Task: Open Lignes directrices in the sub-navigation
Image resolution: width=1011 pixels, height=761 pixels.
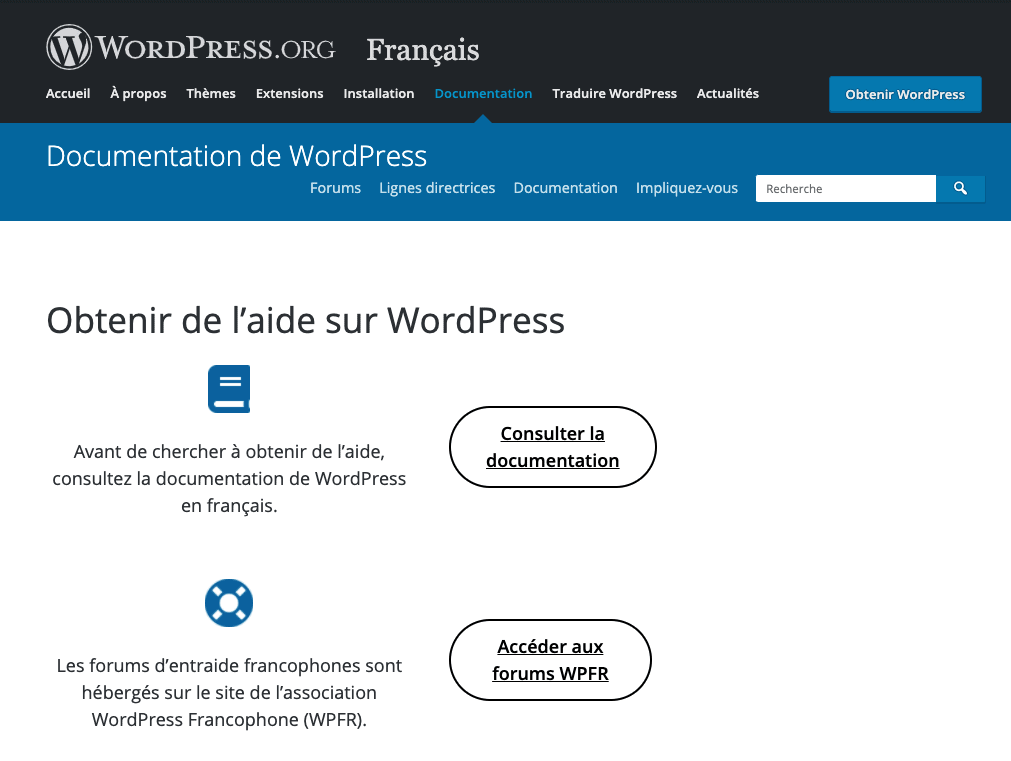Action: tap(437, 188)
